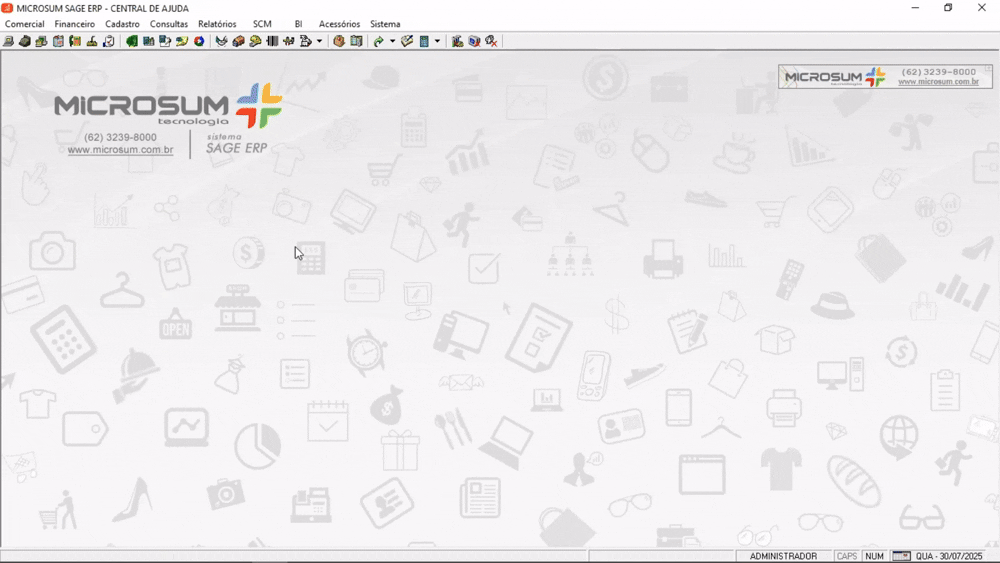1000x563 pixels.
Task: Click the ADMINISTRADOR status bar field
Action: click(x=783, y=556)
